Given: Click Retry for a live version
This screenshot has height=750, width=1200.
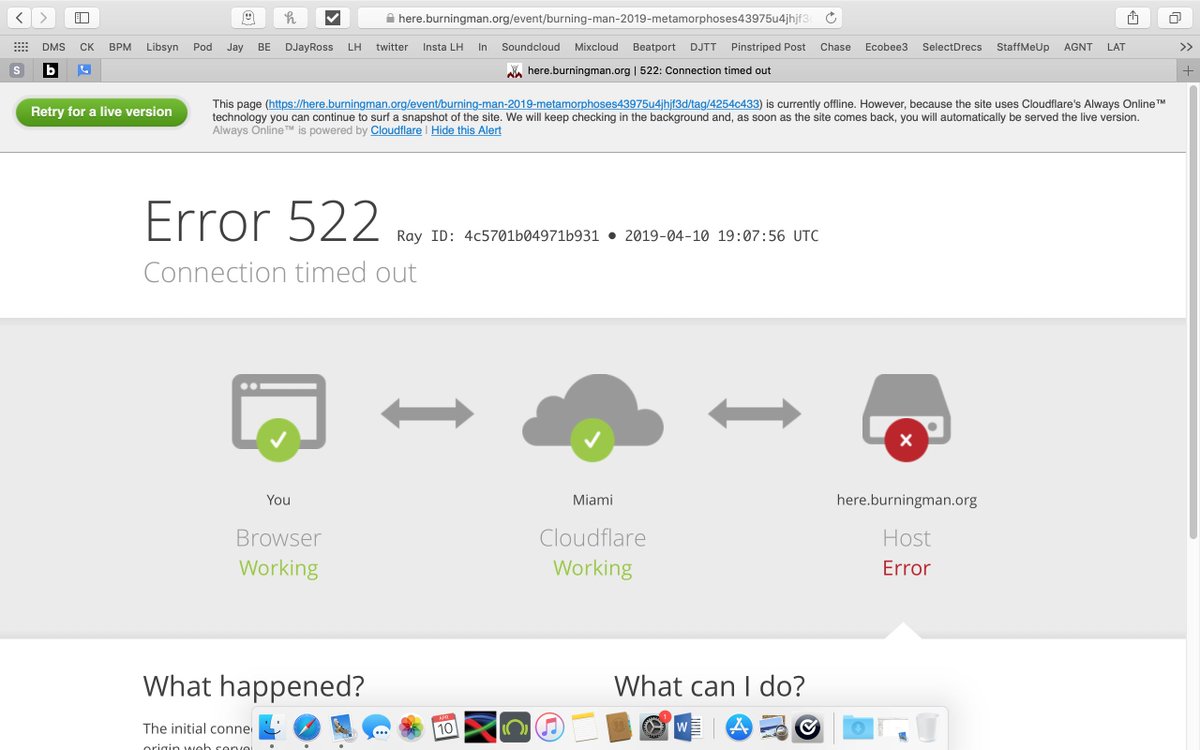Looking at the screenshot, I should (101, 112).
